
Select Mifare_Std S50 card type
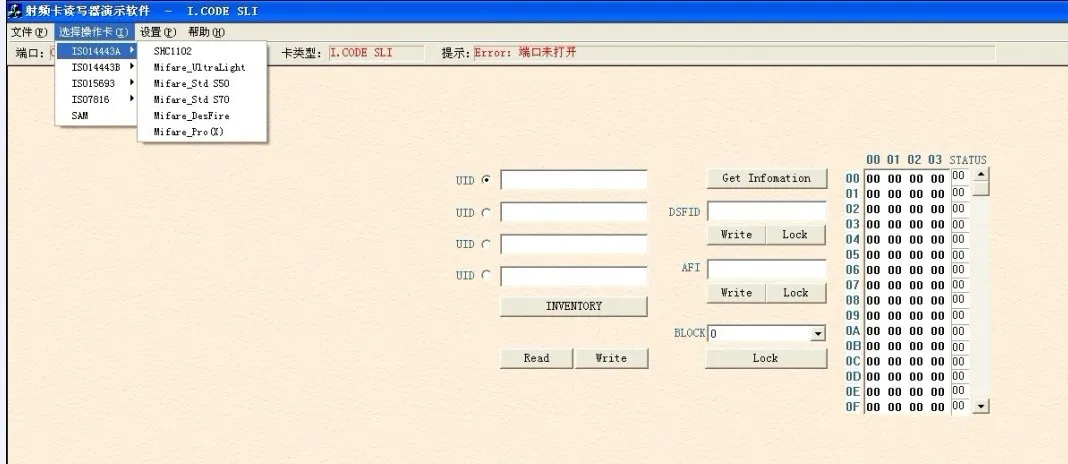click(x=202, y=83)
